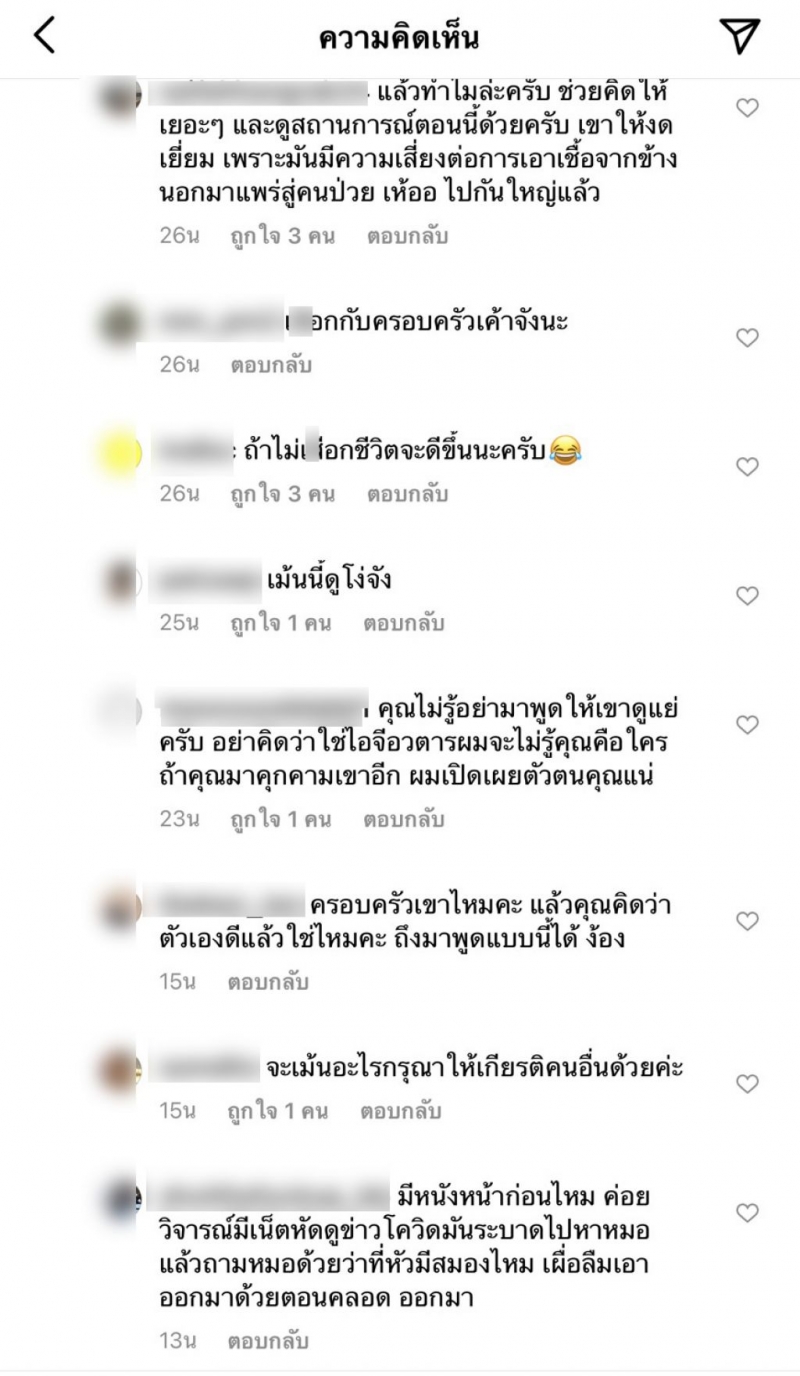This screenshot has height=1376, width=800.
Task: View likes on laughing emoji comment
Action: [x=282, y=494]
